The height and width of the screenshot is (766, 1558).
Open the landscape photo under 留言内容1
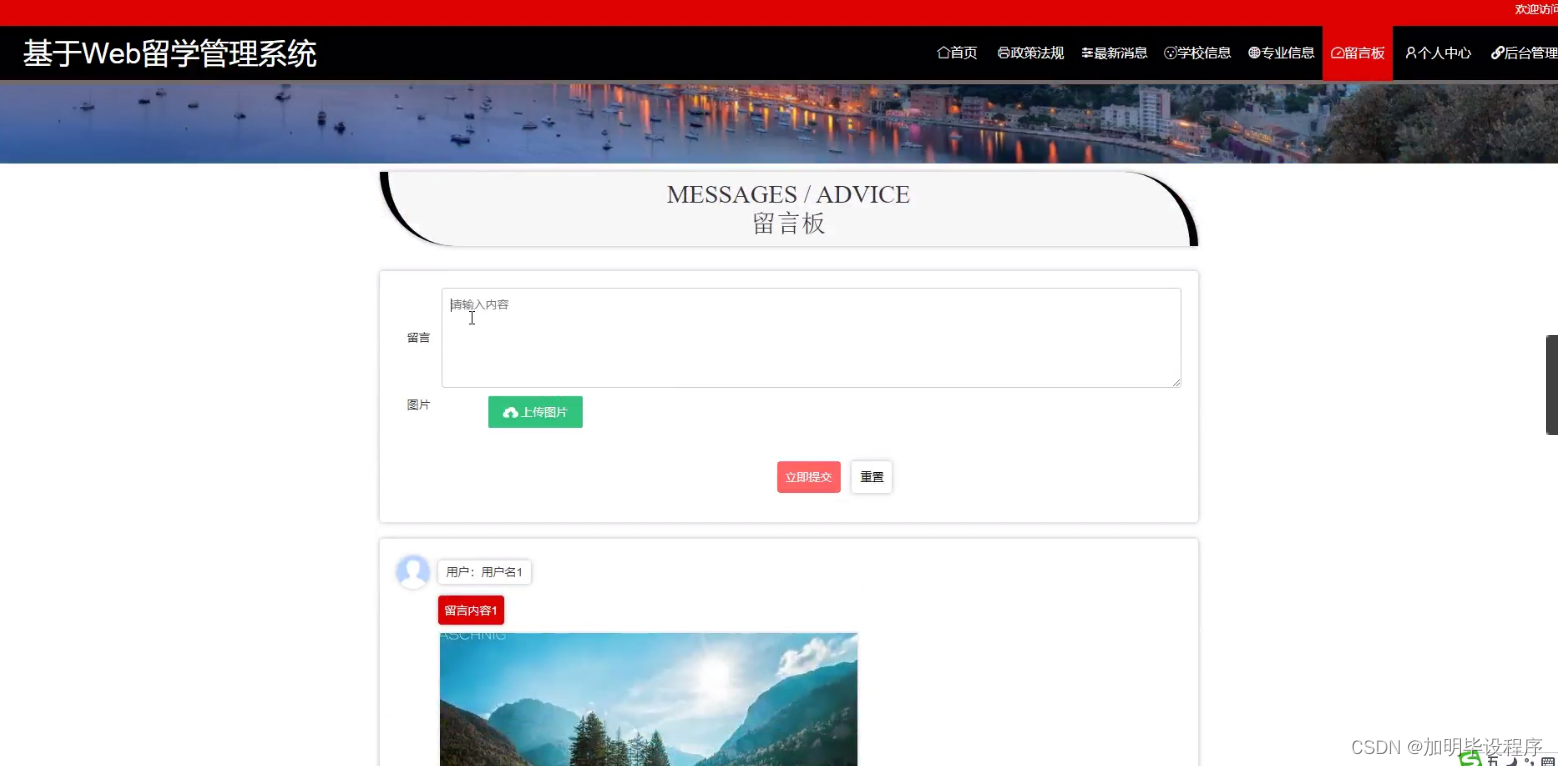click(648, 699)
